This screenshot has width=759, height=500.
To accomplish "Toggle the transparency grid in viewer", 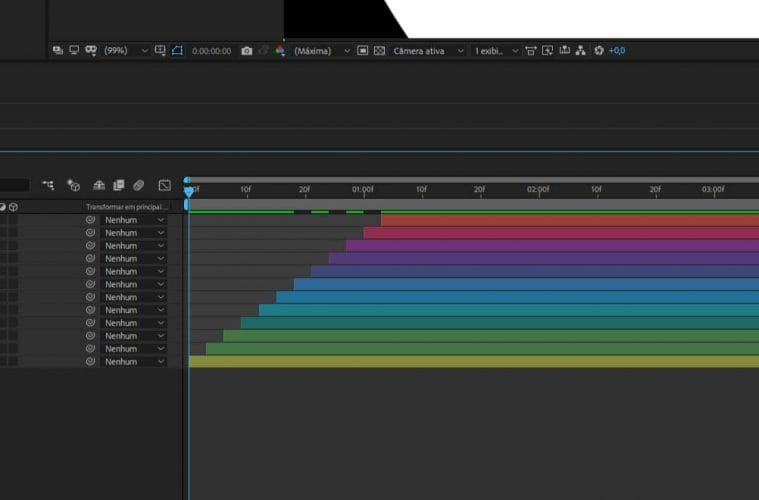I will [379, 50].
